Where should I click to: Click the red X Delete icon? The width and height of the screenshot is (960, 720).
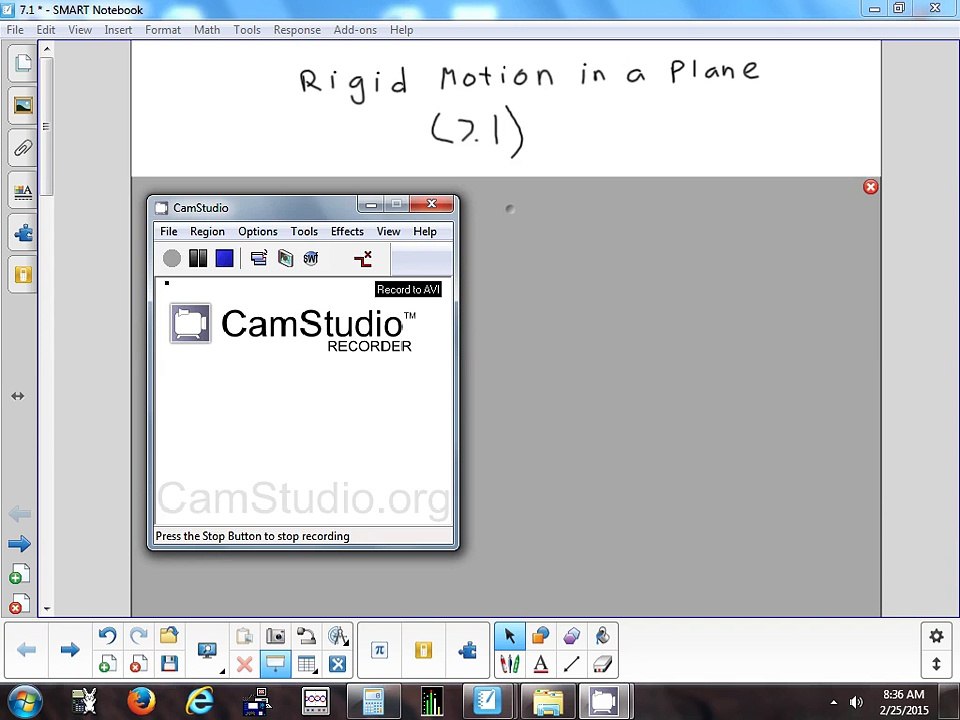click(x=245, y=664)
